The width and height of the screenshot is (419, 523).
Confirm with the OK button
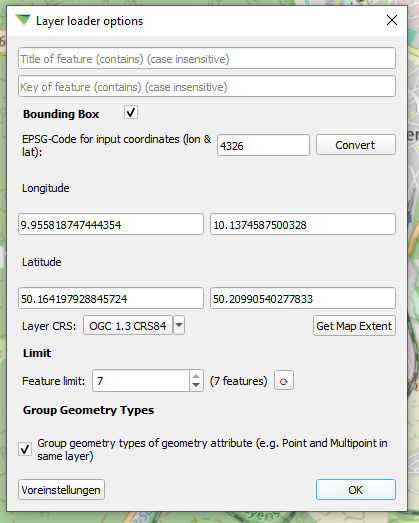[356, 490]
